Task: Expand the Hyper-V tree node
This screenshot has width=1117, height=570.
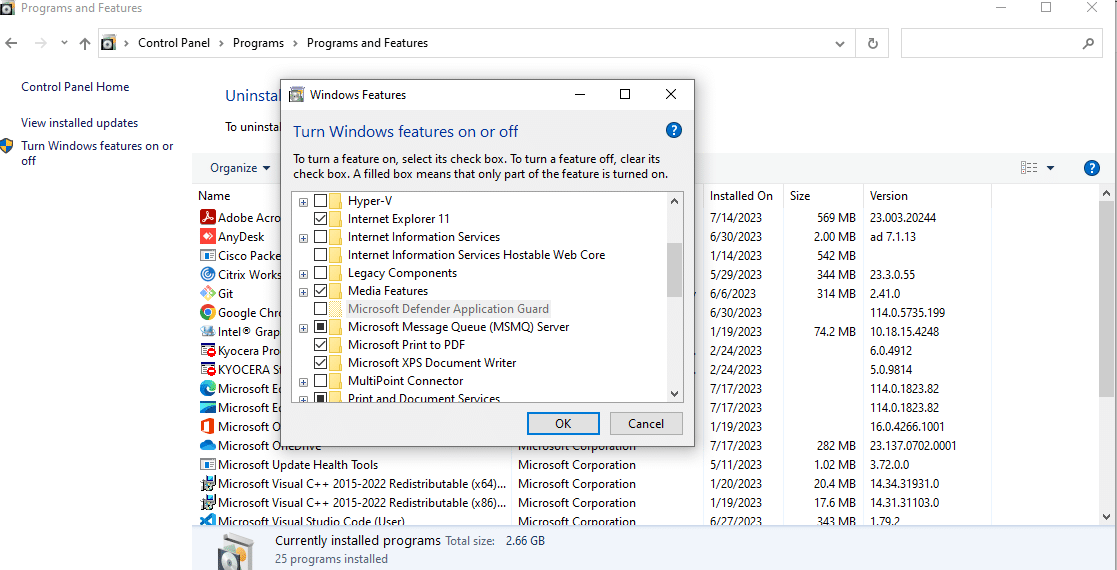Action: tap(303, 202)
